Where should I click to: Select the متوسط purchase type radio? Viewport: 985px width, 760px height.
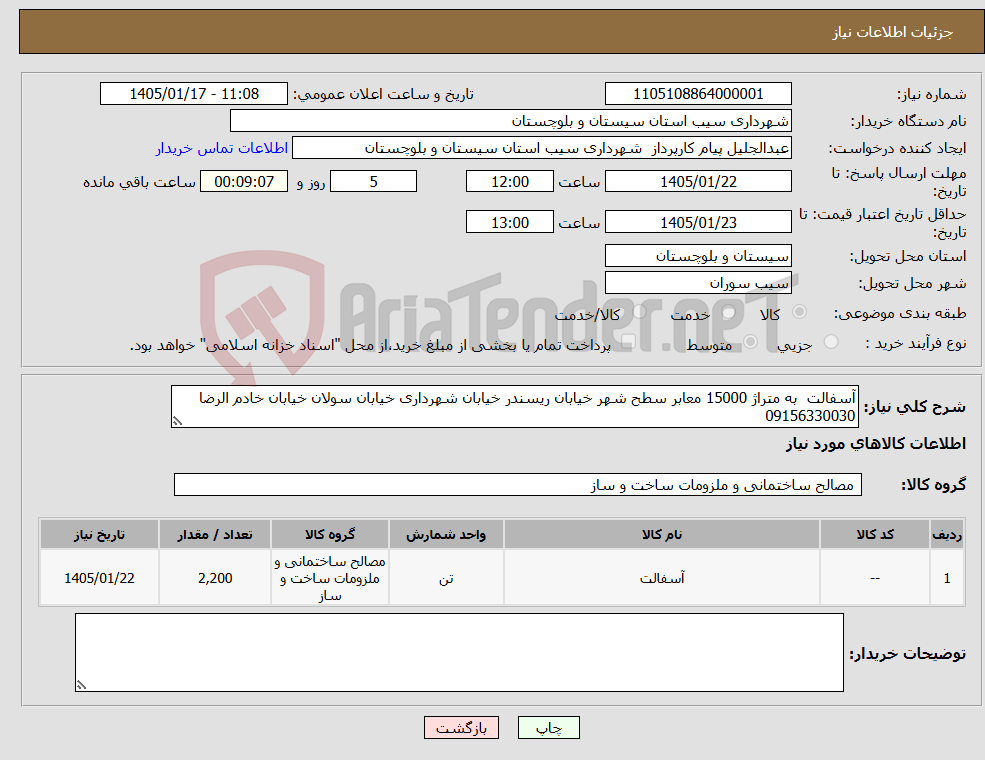pos(751,342)
